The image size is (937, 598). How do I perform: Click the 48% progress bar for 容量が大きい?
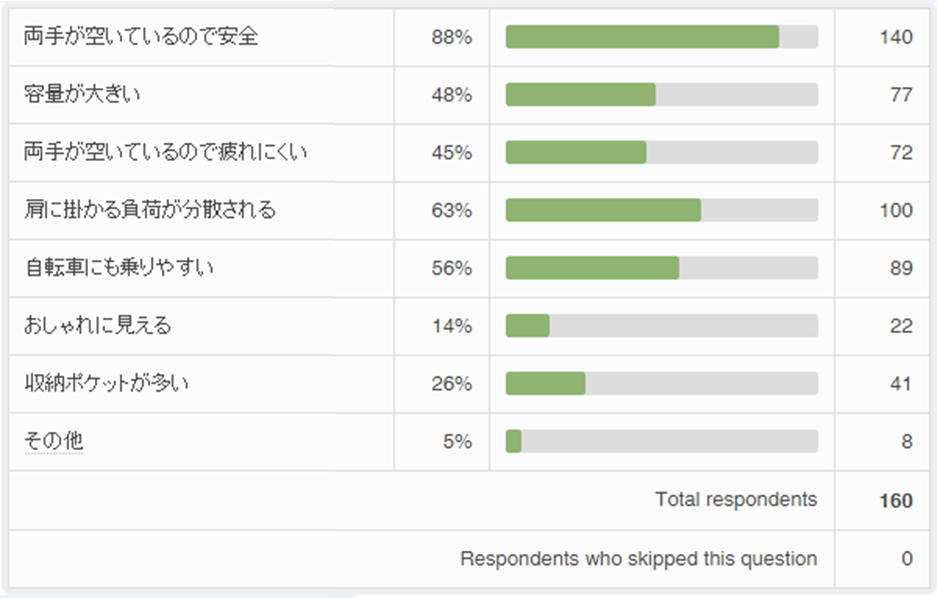(x=661, y=95)
